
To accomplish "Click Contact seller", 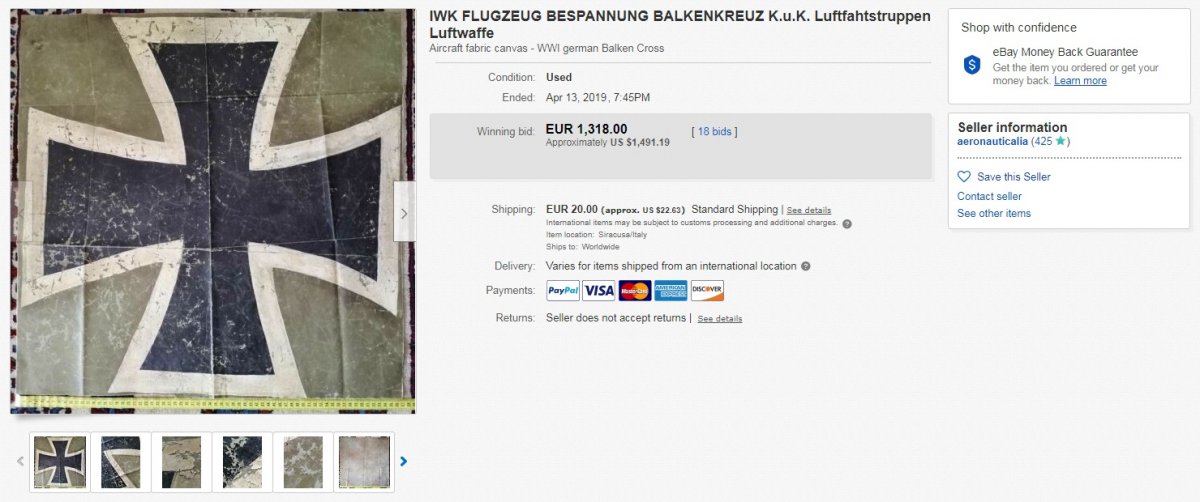I will pos(989,196).
